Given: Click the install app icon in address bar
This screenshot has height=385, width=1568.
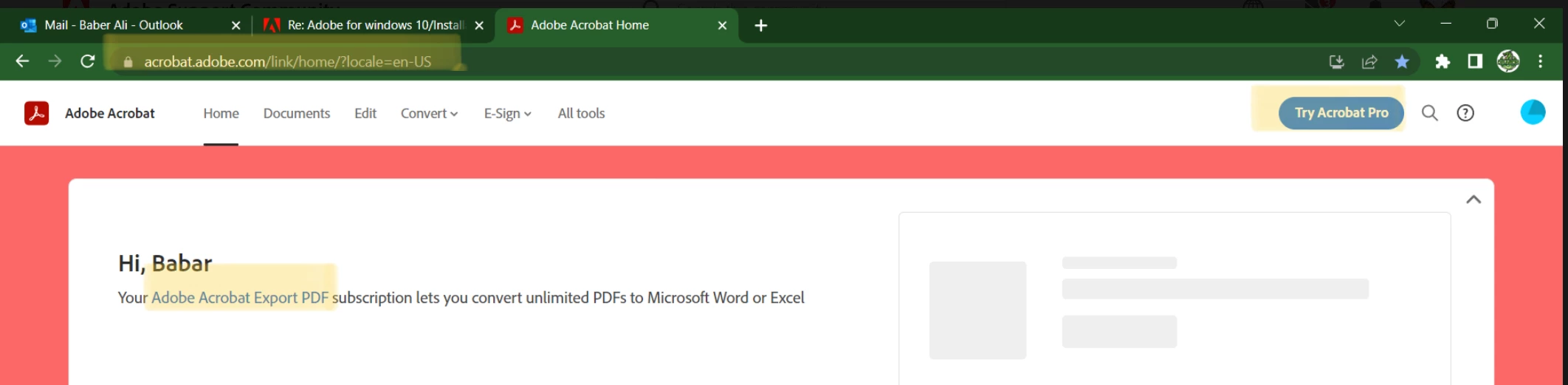Looking at the screenshot, I should tap(1336, 62).
